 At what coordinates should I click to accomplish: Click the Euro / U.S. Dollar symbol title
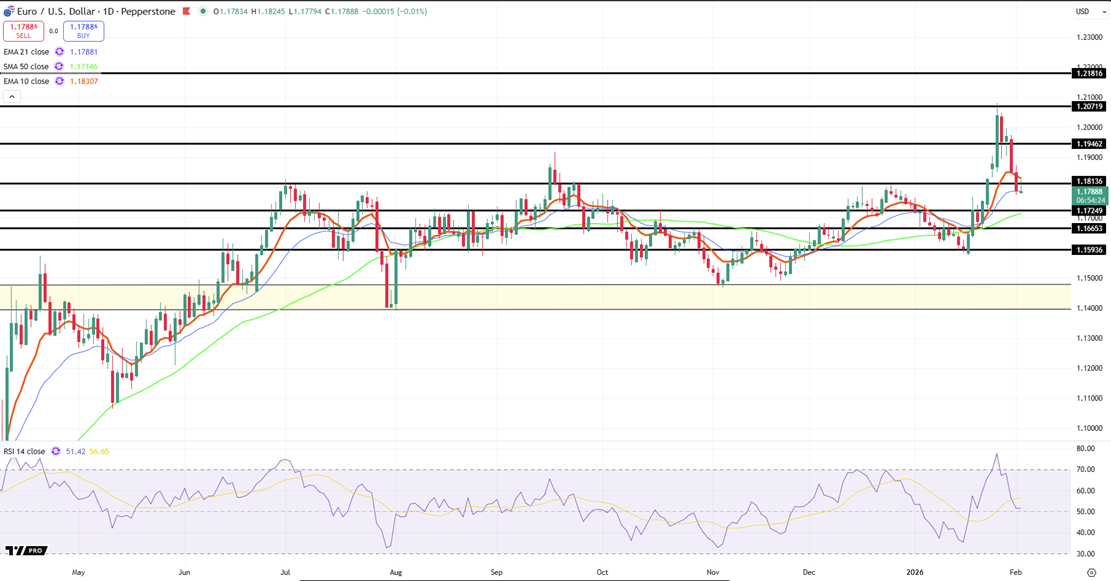coord(60,11)
